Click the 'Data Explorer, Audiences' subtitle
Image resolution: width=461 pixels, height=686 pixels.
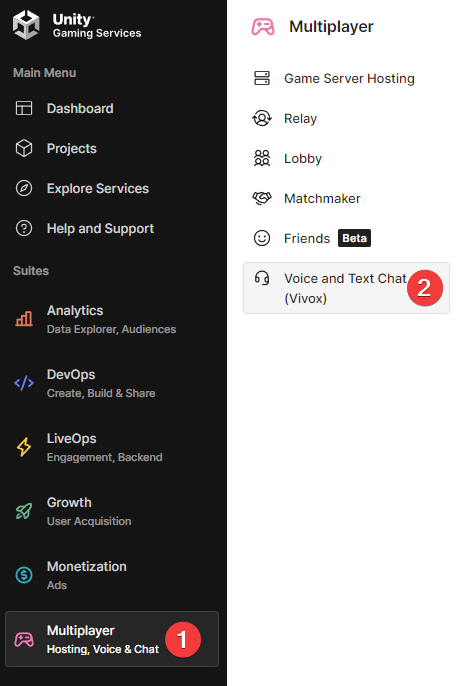tap(112, 329)
